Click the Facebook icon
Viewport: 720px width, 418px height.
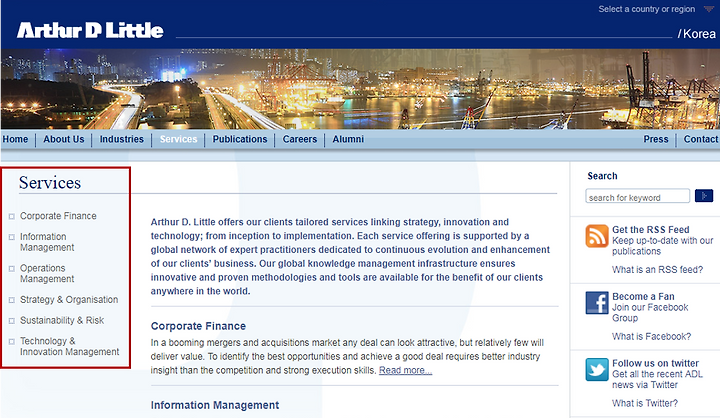pos(596,303)
